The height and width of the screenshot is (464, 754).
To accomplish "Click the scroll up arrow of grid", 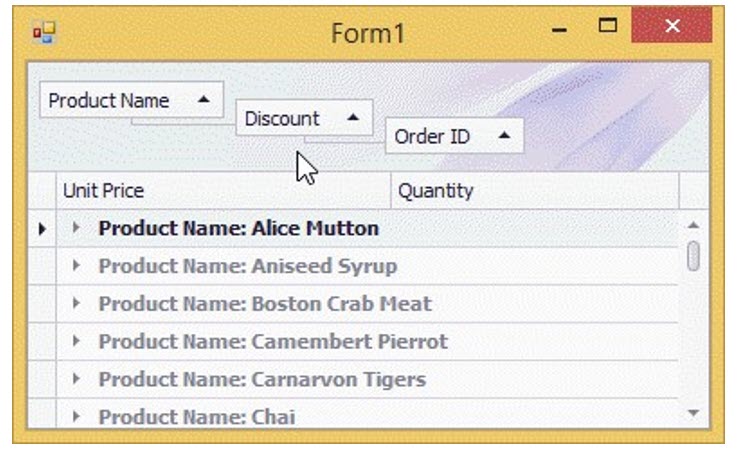I will [693, 225].
